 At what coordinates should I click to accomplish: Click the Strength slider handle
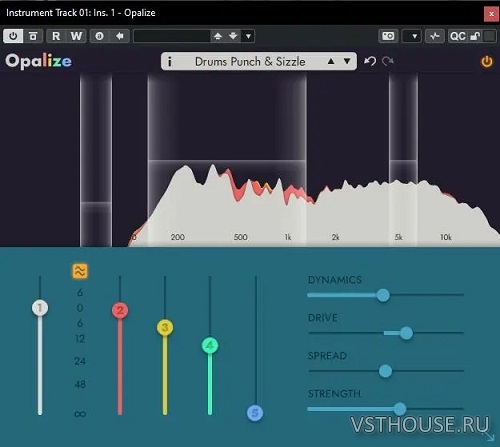(x=400, y=409)
